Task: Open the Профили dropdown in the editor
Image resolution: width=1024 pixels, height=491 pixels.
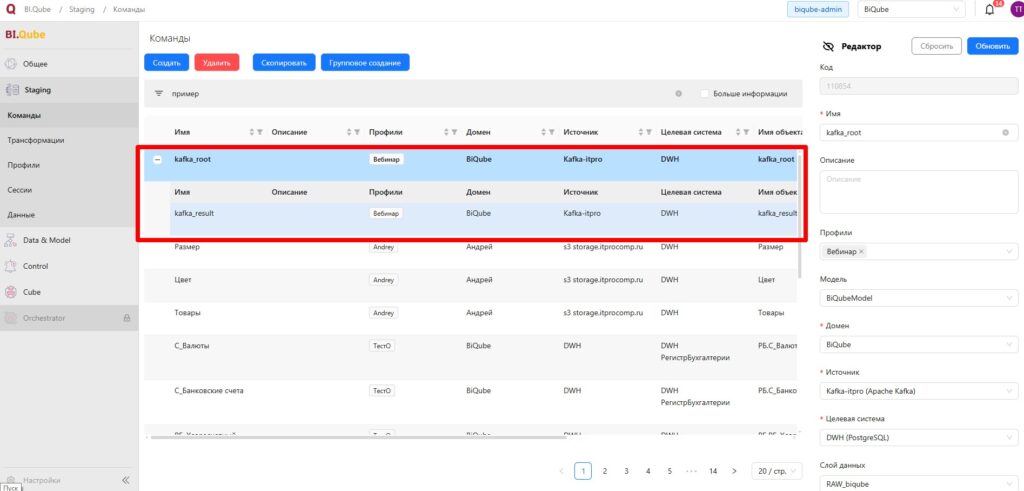Action: click(919, 251)
